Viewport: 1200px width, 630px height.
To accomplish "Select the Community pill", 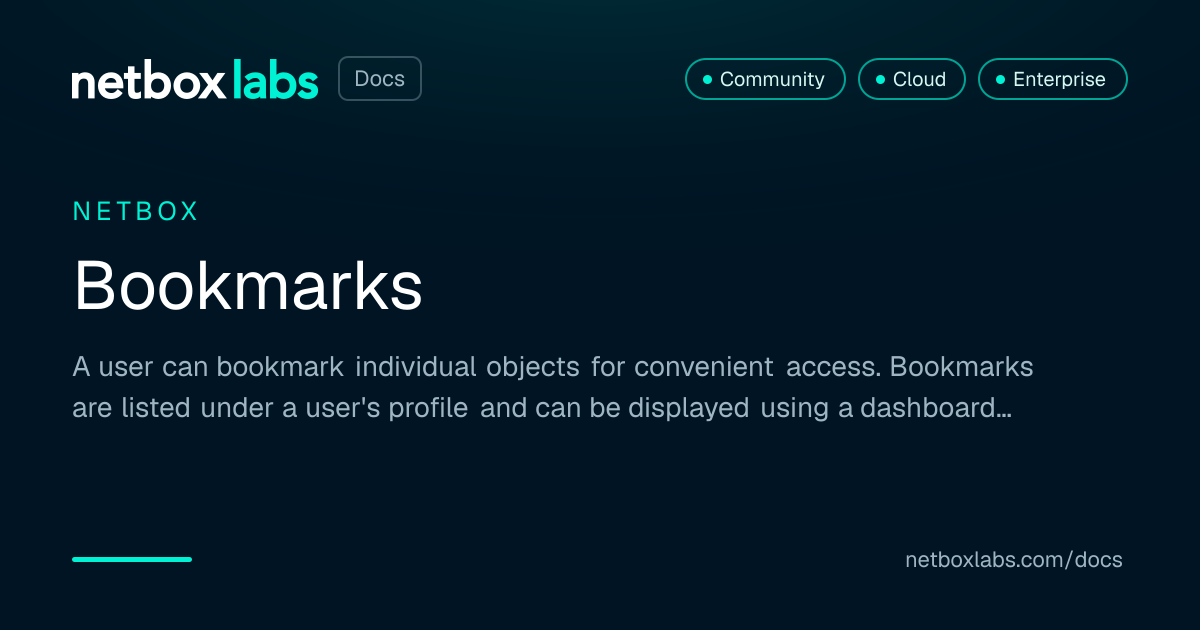I will [x=765, y=79].
